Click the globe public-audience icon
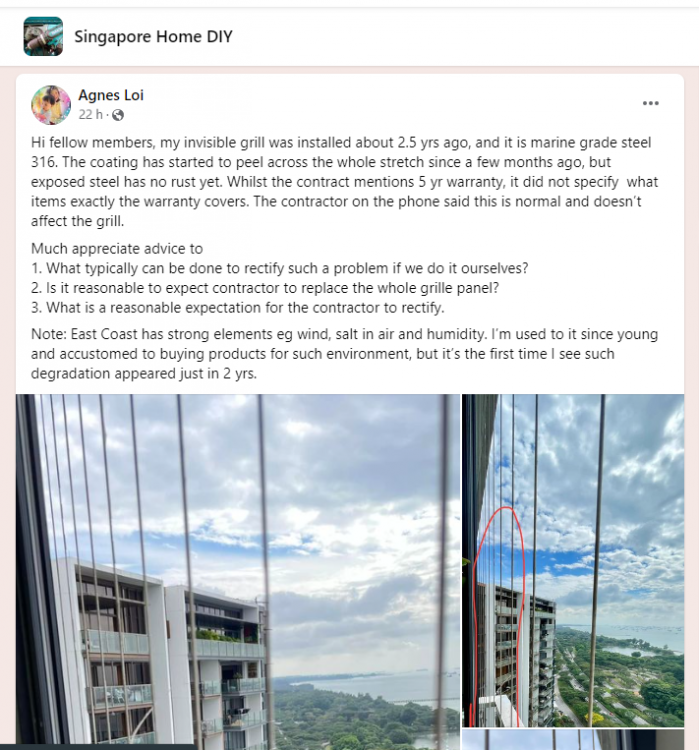The height and width of the screenshot is (750, 699). (x=118, y=115)
